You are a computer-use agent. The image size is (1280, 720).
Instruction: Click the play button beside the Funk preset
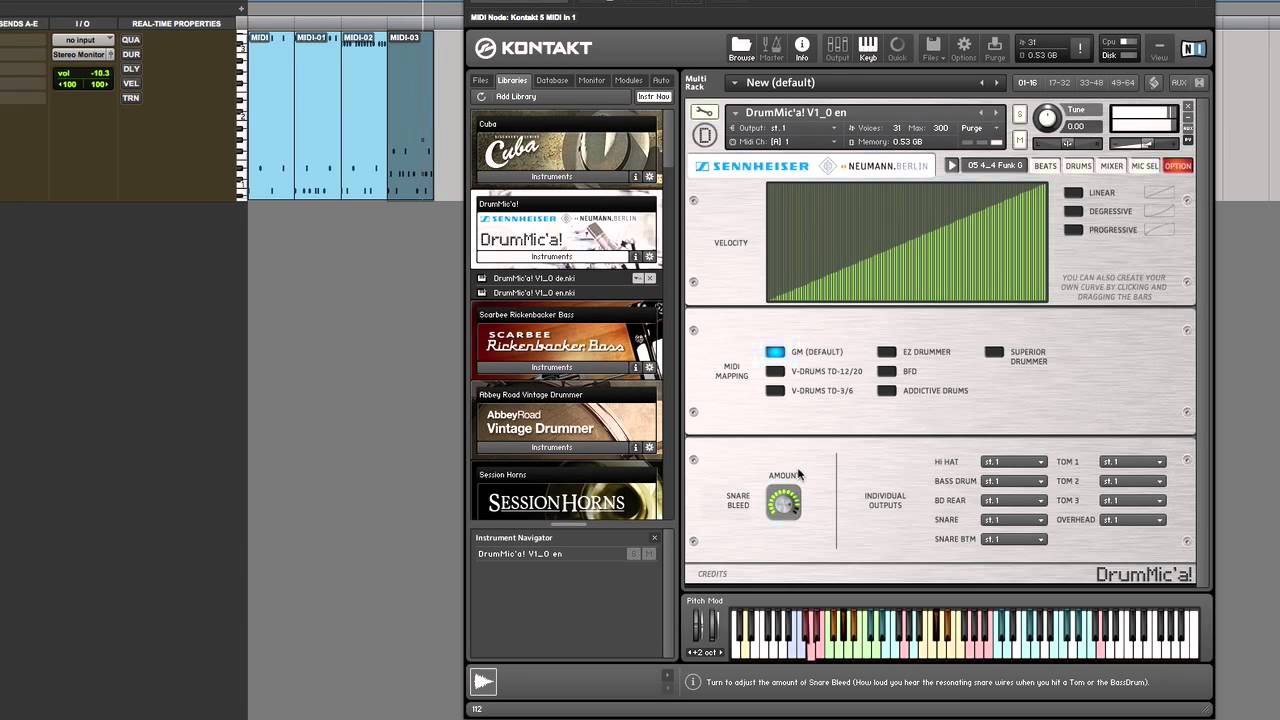point(952,165)
